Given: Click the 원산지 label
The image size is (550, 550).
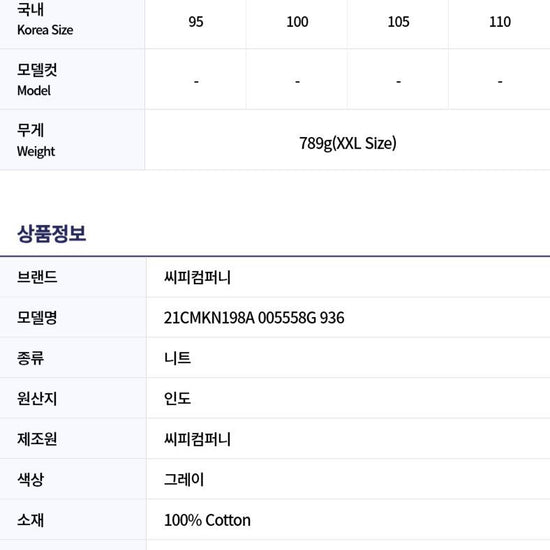Looking at the screenshot, I should click(x=37, y=398).
